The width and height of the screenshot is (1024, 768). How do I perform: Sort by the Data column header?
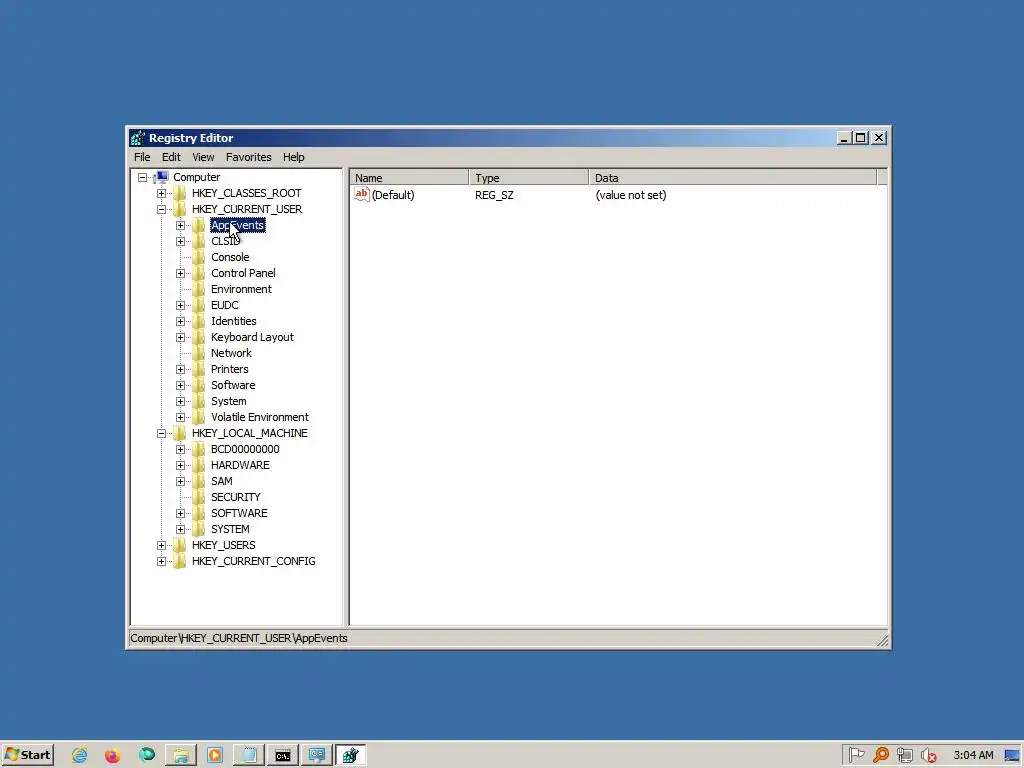(733, 178)
